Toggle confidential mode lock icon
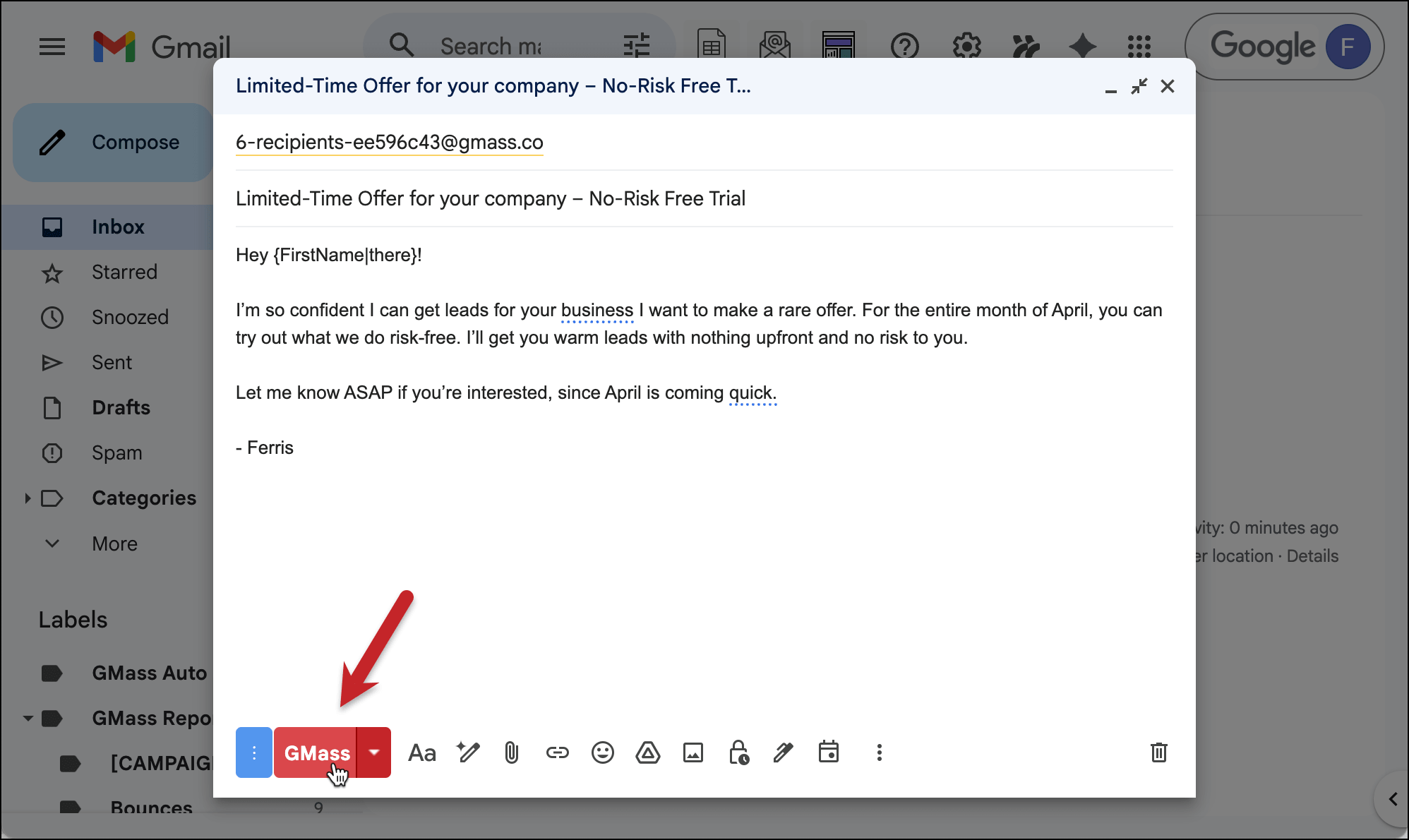 tap(738, 752)
